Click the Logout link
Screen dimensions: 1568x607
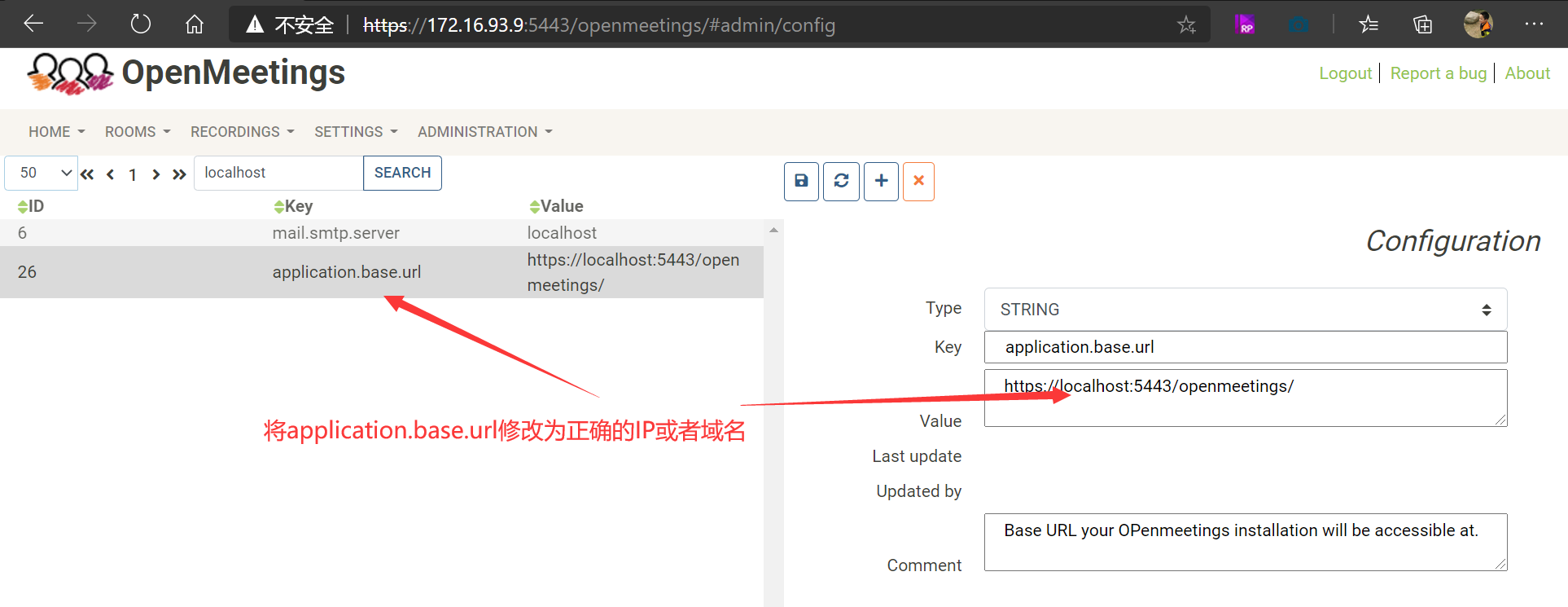[x=1345, y=73]
